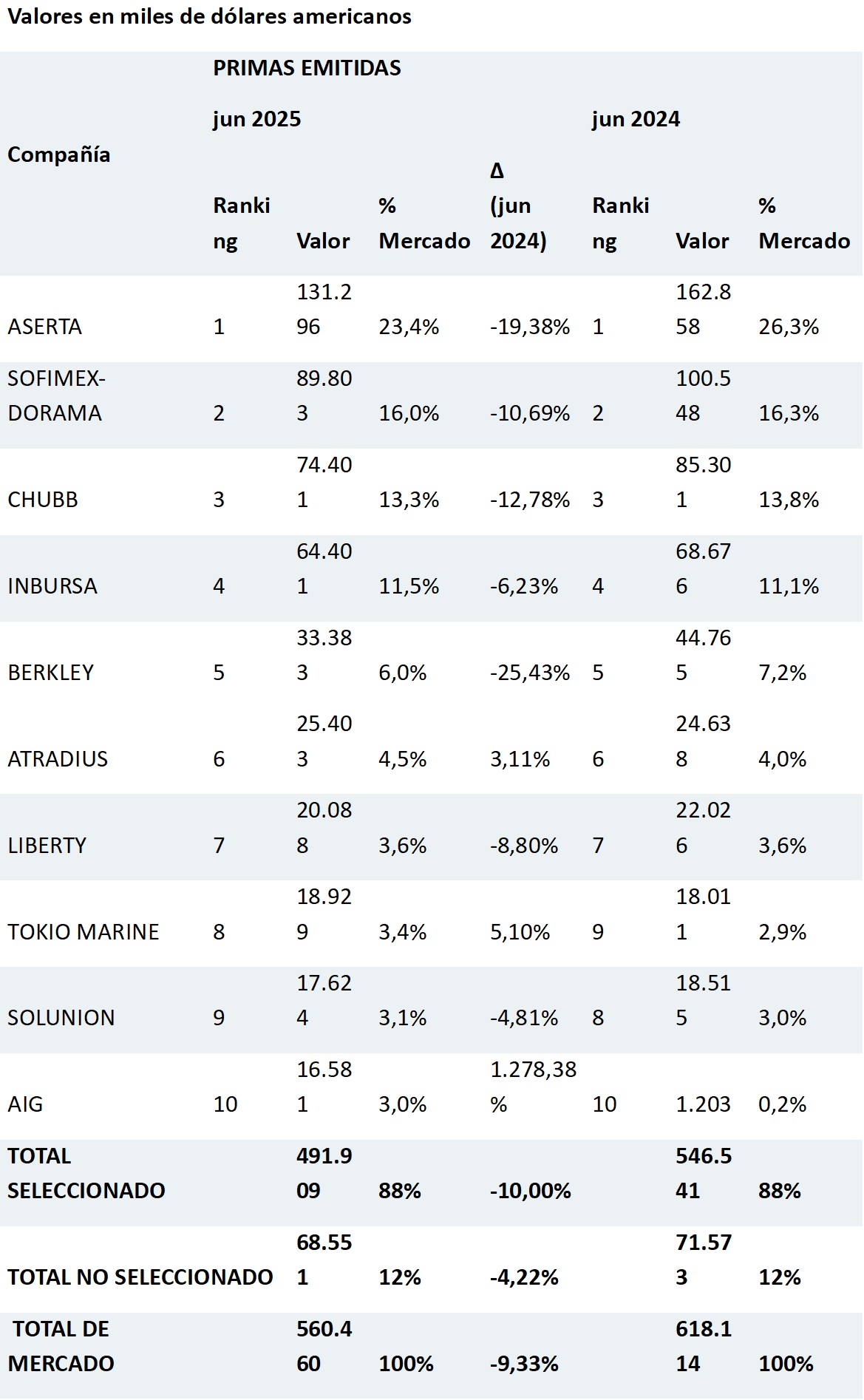Viewport: 864px width, 1400px height.
Task: Click the PRIMAS EMITIDAS header
Action: pos(307,68)
